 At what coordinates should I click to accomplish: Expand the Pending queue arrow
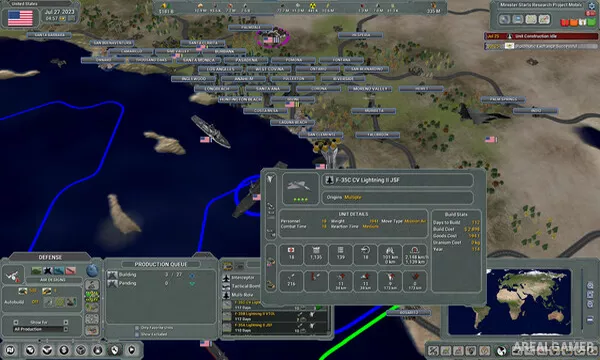point(192,283)
